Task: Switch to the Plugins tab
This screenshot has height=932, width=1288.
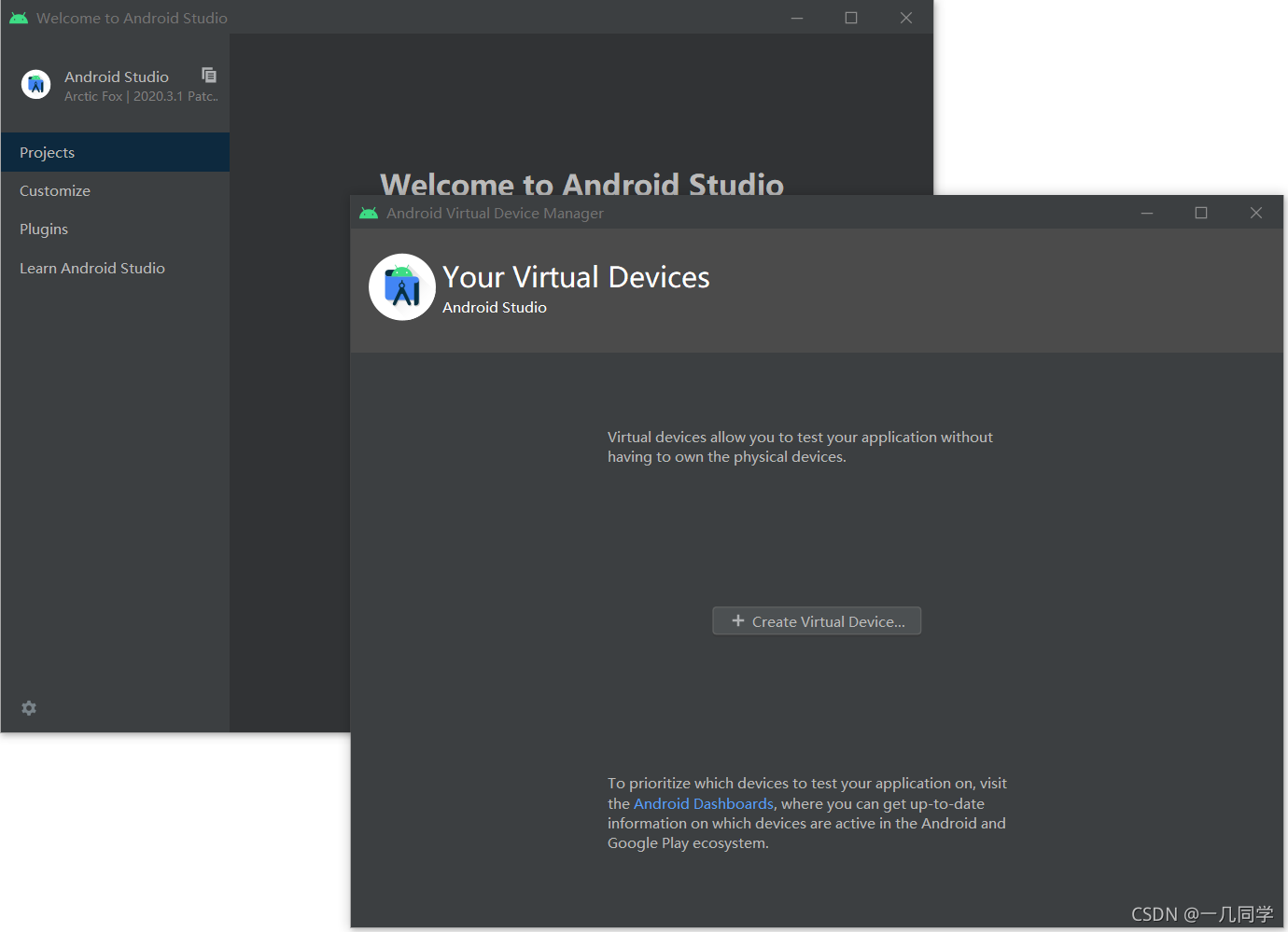Action: point(115,229)
